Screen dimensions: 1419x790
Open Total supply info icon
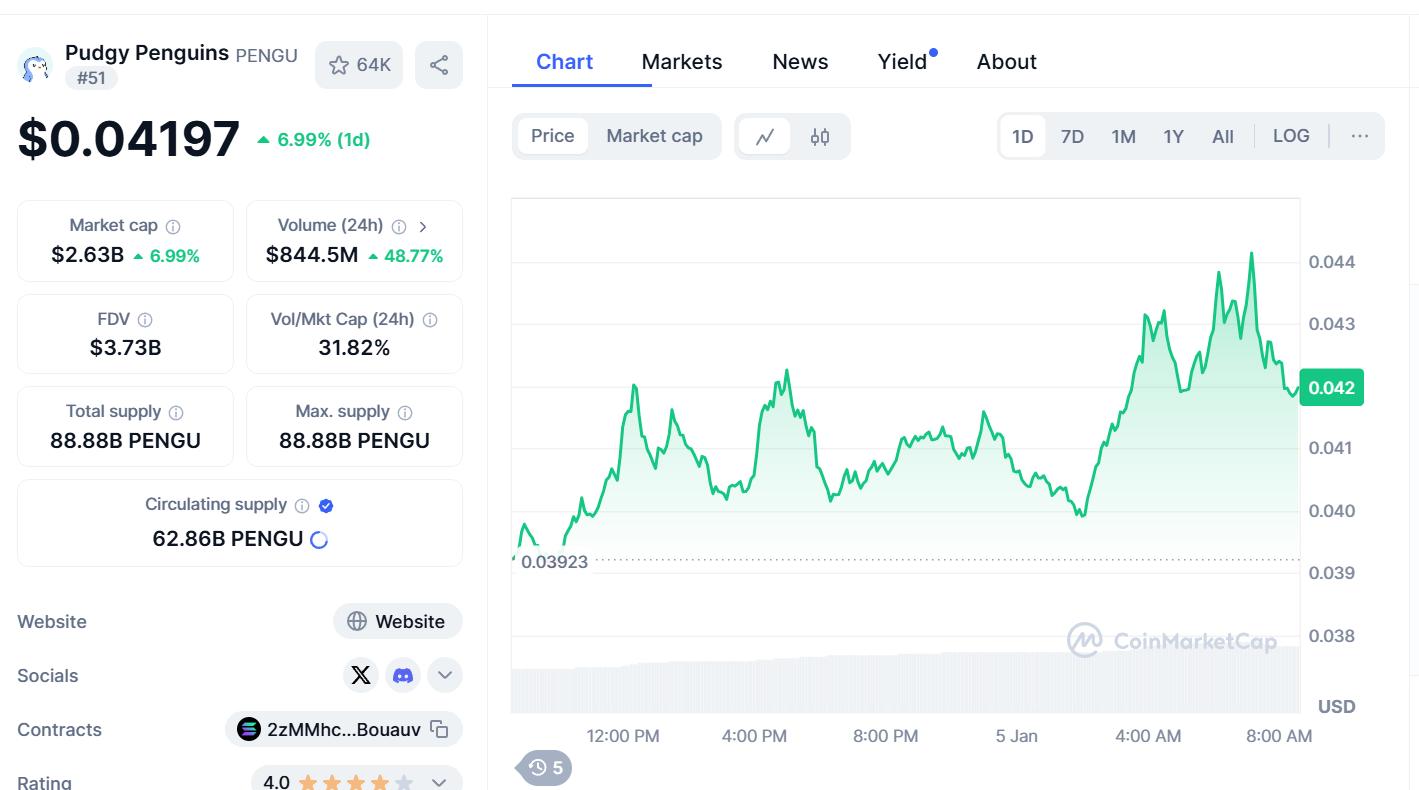coord(176,412)
